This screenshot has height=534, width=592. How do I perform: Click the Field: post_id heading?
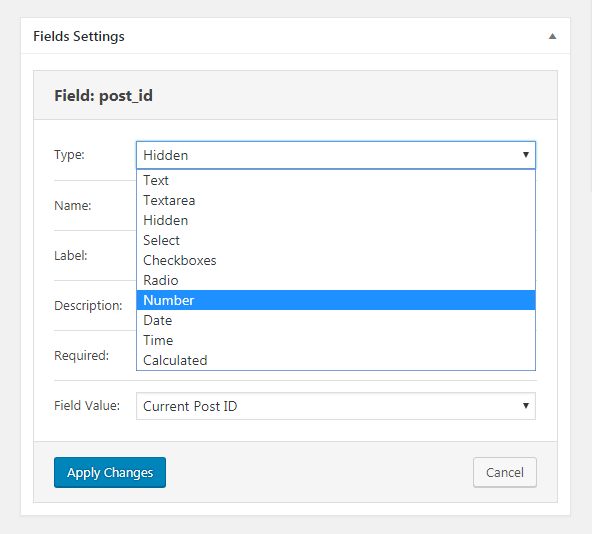coord(103,96)
